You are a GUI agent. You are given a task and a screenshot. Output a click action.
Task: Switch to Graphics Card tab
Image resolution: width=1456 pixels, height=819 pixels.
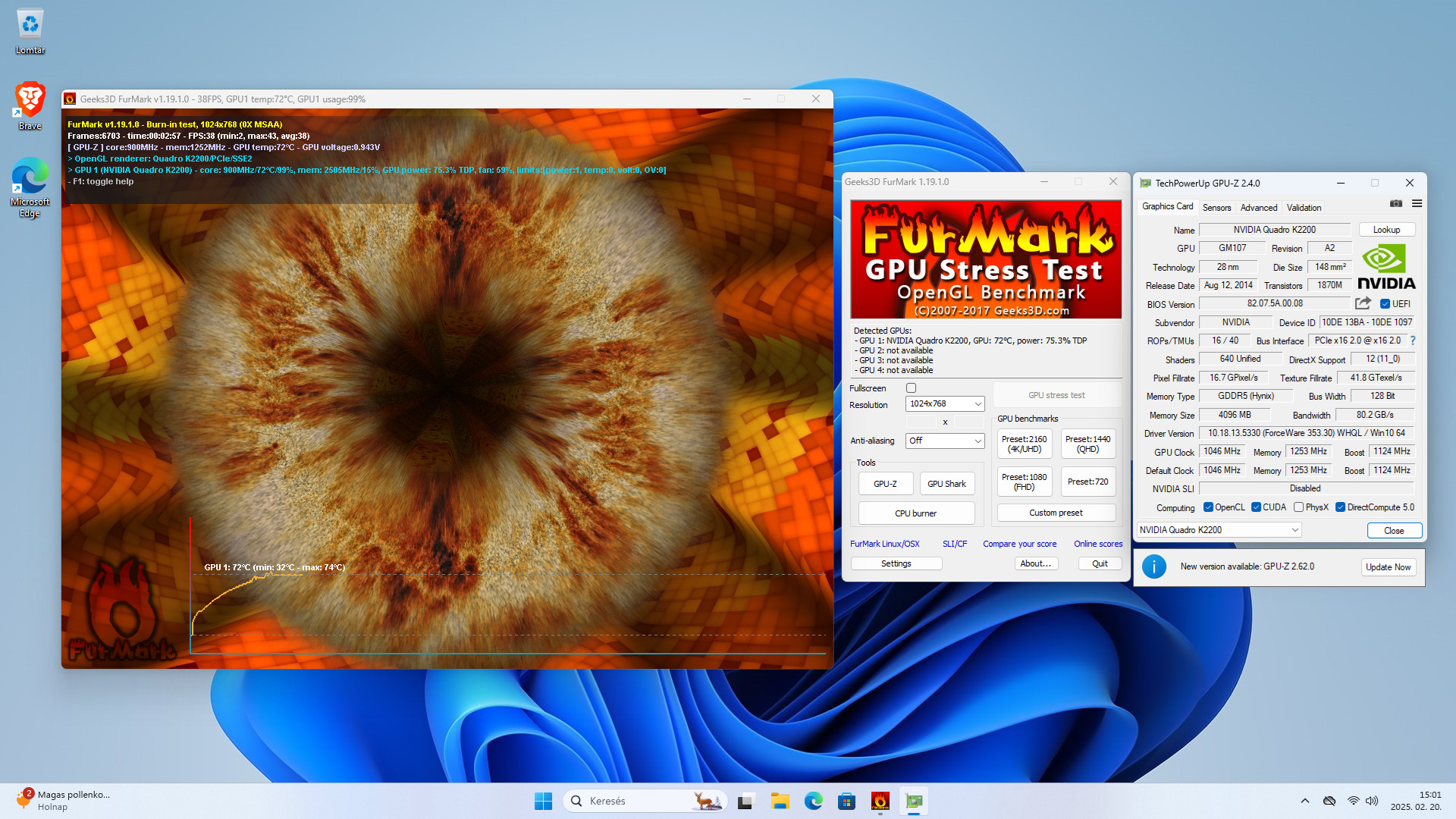(1167, 206)
